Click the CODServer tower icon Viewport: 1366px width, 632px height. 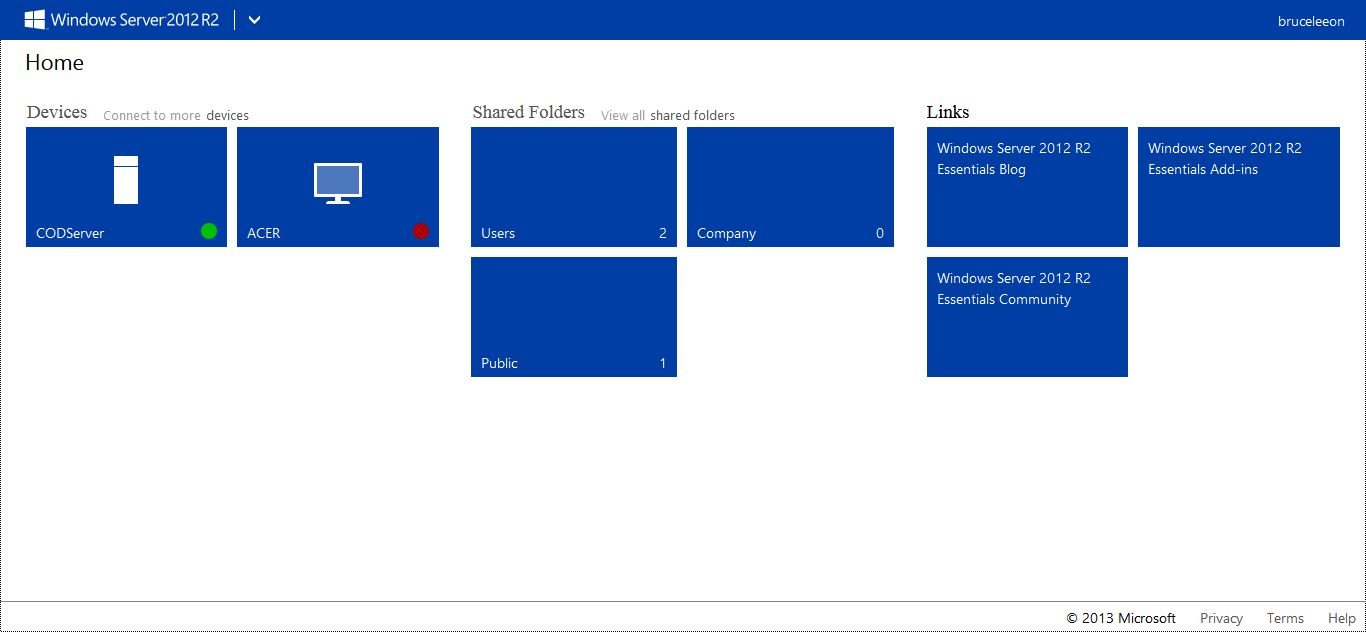coord(126,180)
